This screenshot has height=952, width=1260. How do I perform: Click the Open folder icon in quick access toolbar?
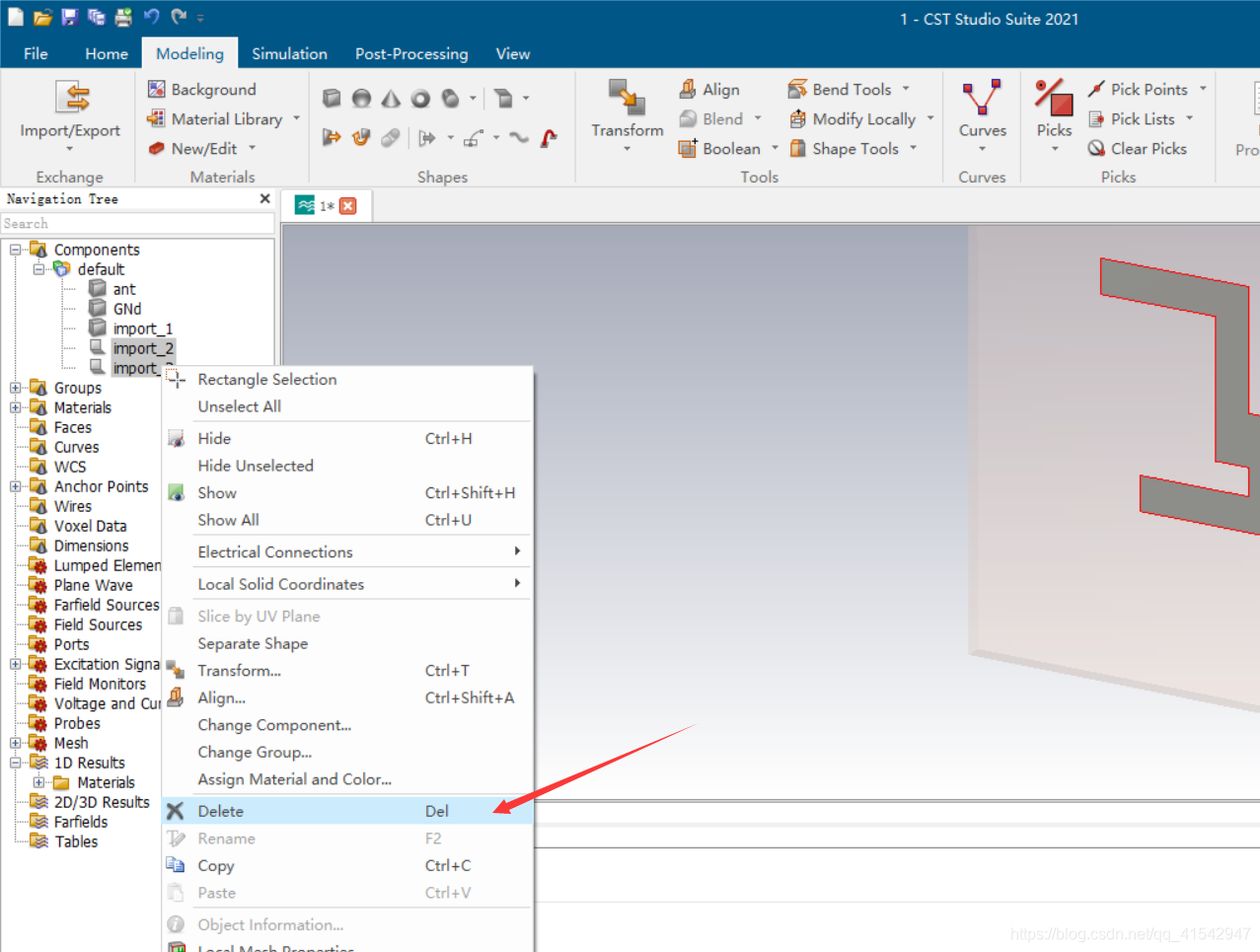click(42, 17)
